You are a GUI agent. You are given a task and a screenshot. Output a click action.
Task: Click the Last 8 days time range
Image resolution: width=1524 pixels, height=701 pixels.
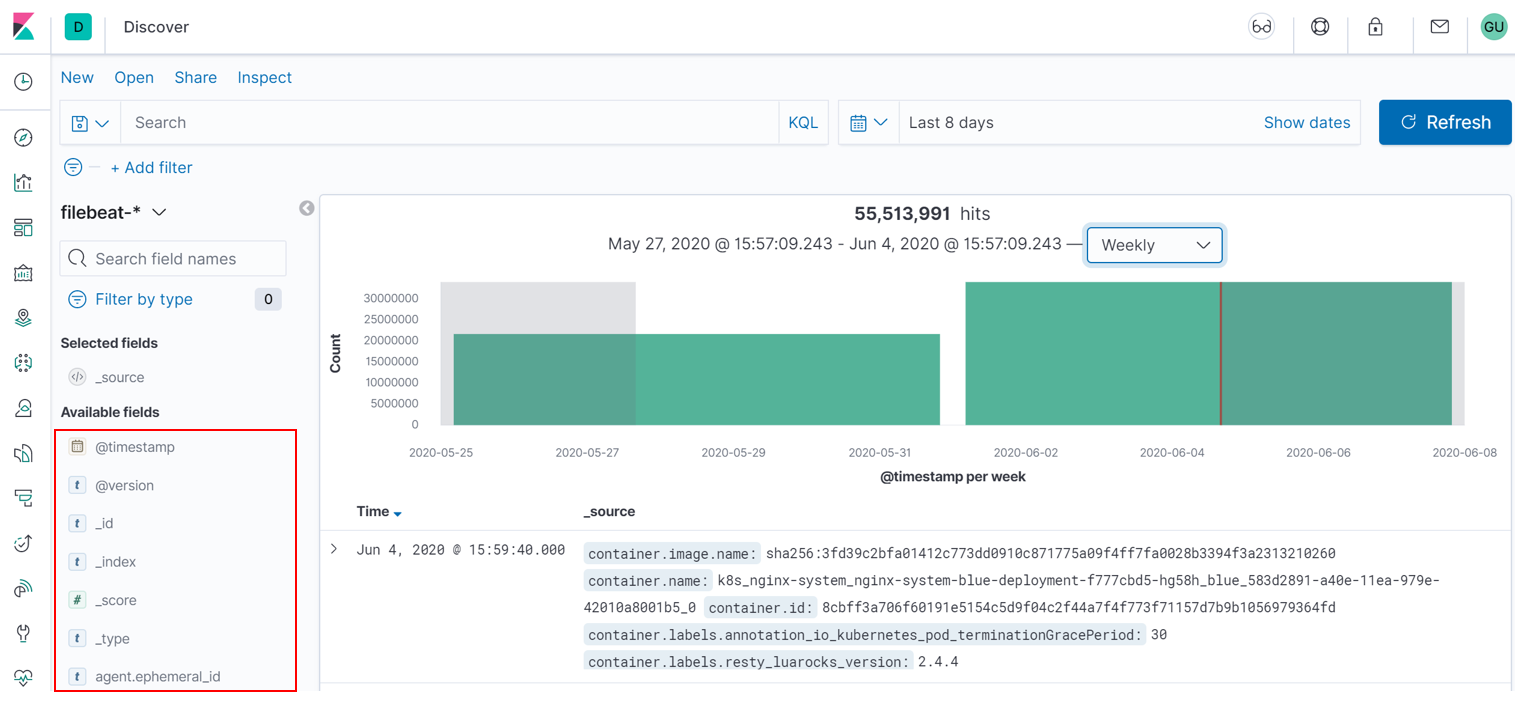(x=951, y=123)
